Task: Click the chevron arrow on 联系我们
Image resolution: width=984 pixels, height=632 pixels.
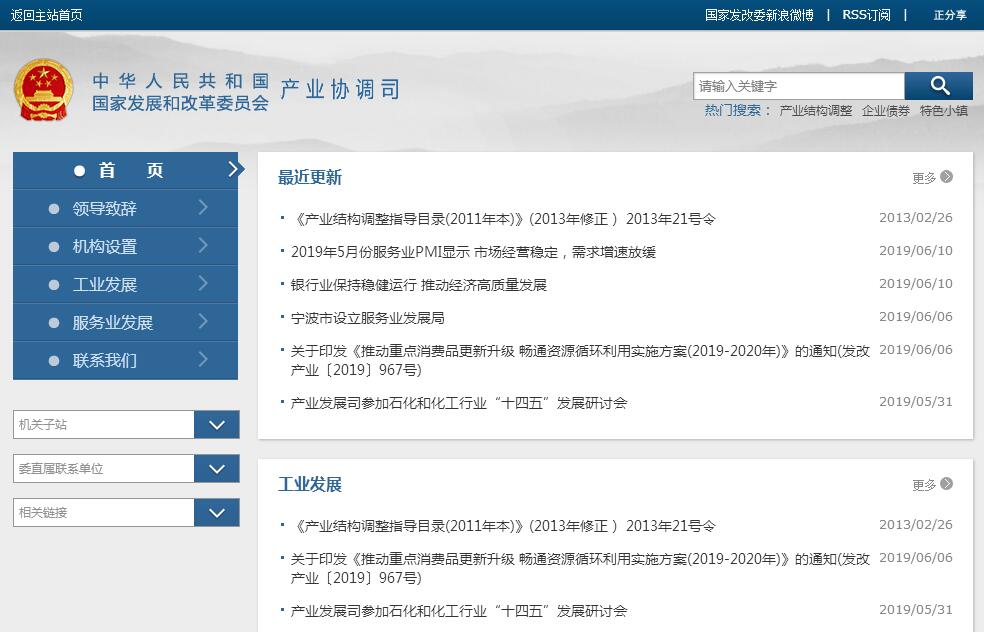Action: 203,360
